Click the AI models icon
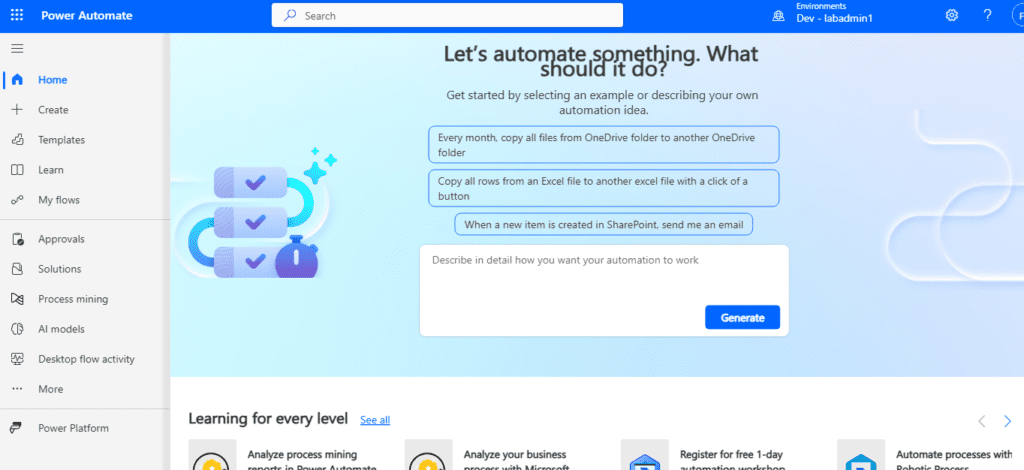Image resolution: width=1024 pixels, height=470 pixels. point(18,329)
